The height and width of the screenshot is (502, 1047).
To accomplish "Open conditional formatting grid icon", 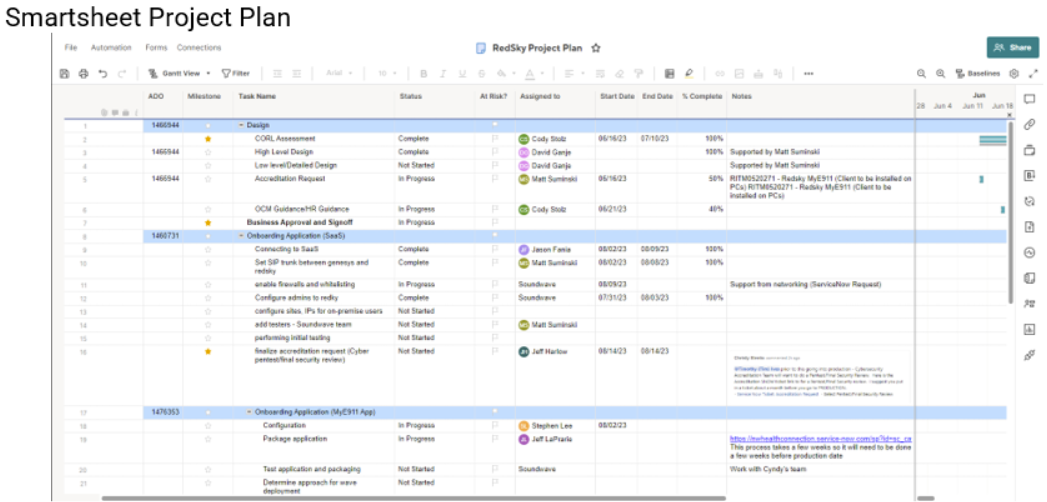I will coord(669,73).
